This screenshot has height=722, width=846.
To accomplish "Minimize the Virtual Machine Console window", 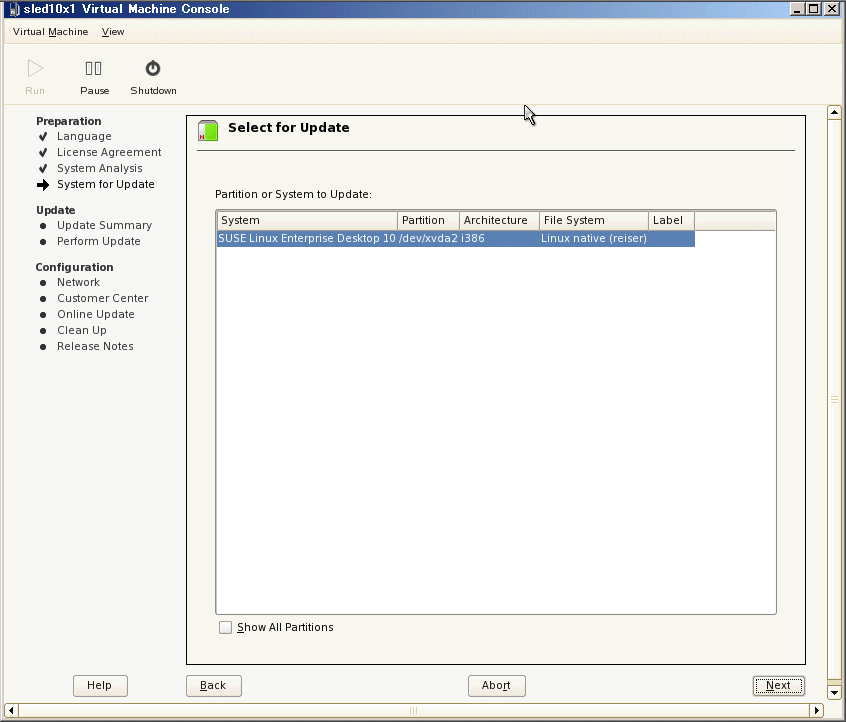I will (797, 9).
